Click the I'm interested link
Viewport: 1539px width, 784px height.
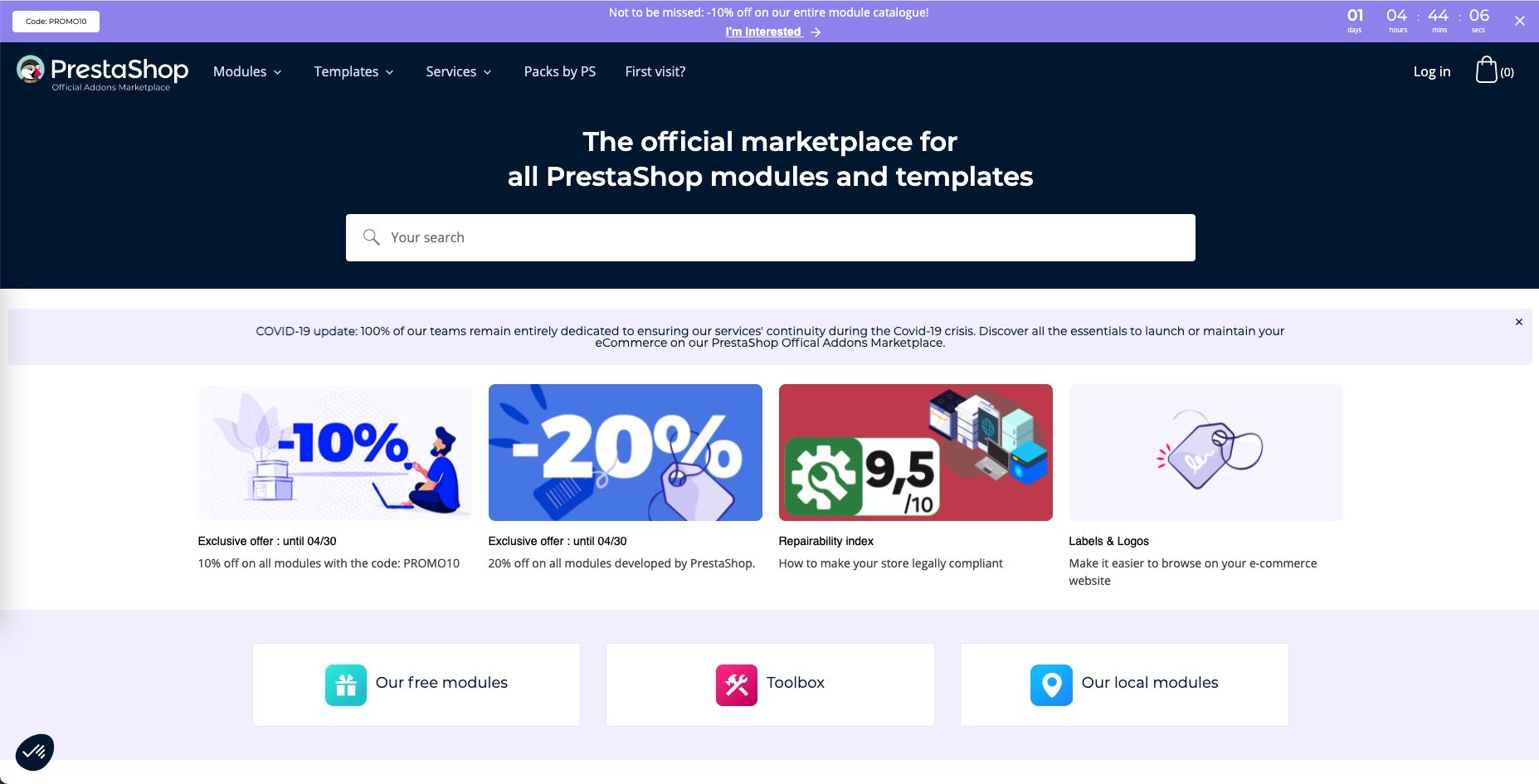click(763, 32)
